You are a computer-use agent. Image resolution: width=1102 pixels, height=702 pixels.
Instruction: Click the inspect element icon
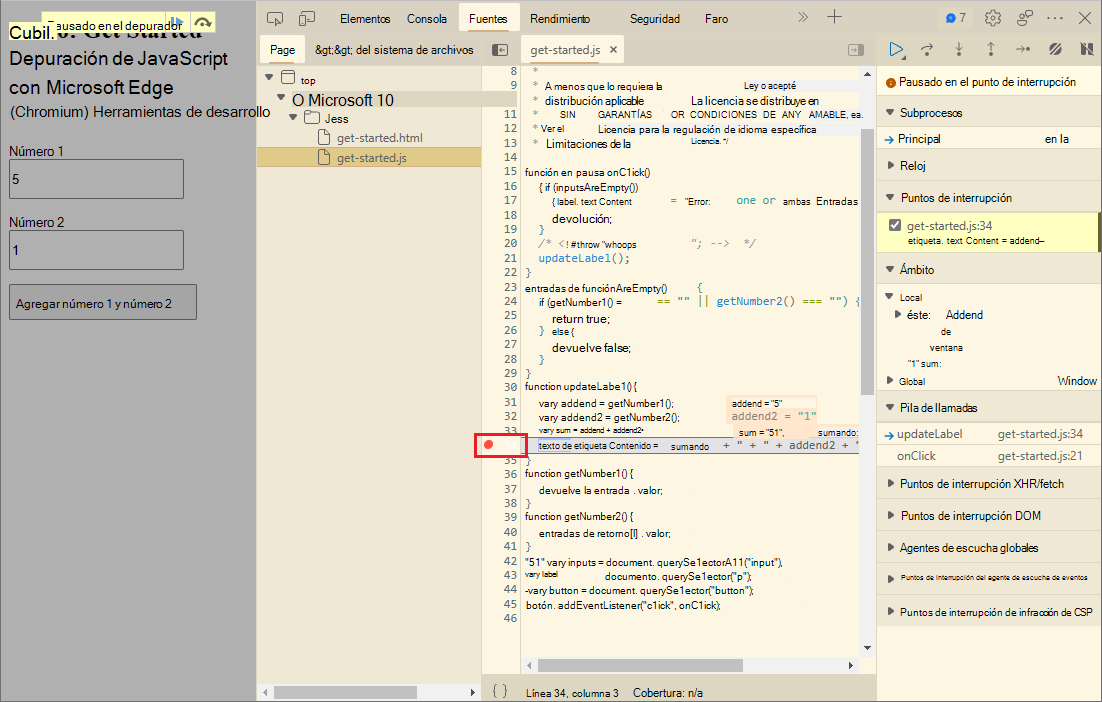pyautogui.click(x=276, y=18)
